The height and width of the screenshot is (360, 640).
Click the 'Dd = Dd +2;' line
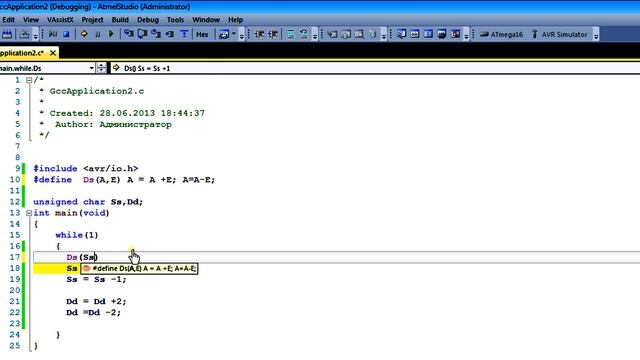[96, 302]
